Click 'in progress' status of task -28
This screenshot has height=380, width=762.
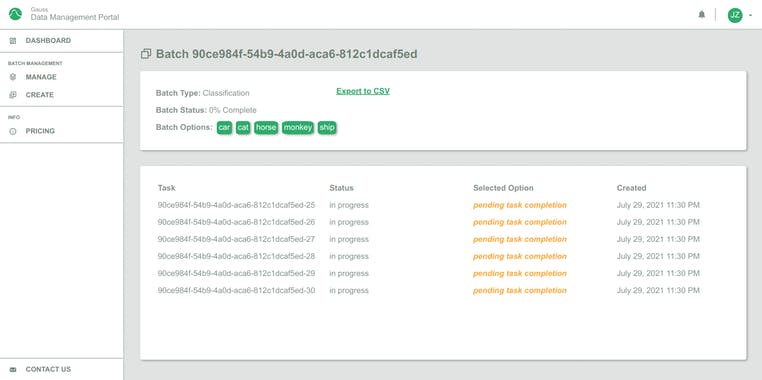(x=349, y=257)
